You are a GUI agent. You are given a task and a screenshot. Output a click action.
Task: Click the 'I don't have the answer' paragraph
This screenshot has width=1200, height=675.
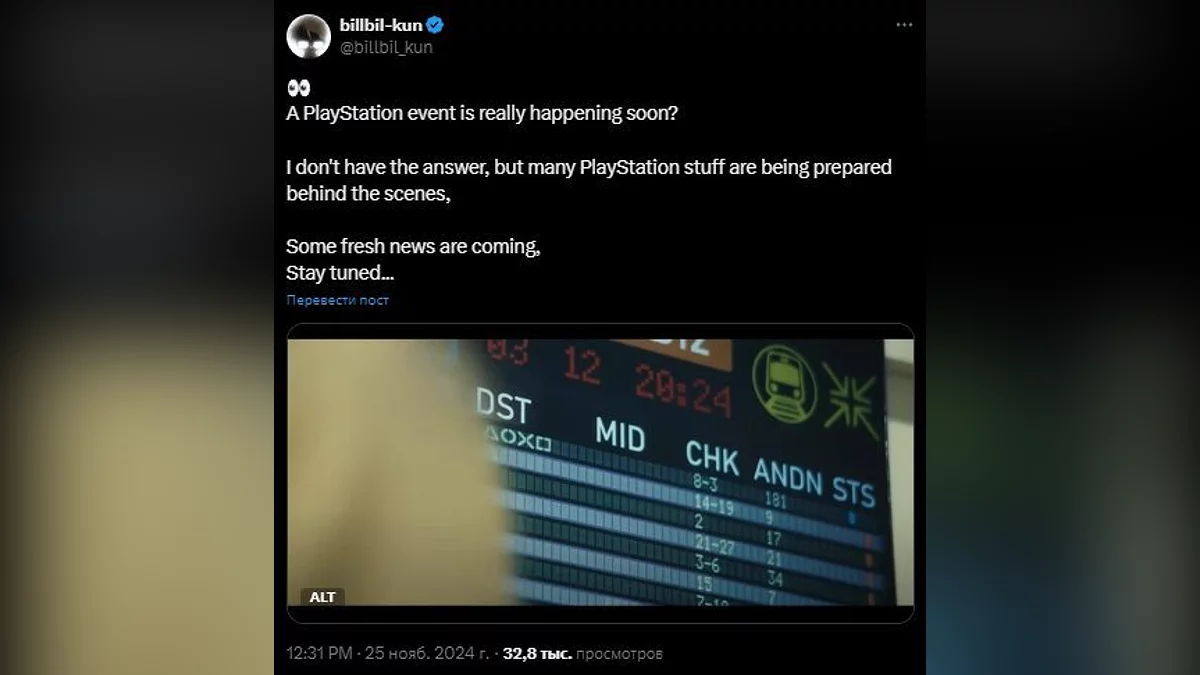tap(589, 180)
